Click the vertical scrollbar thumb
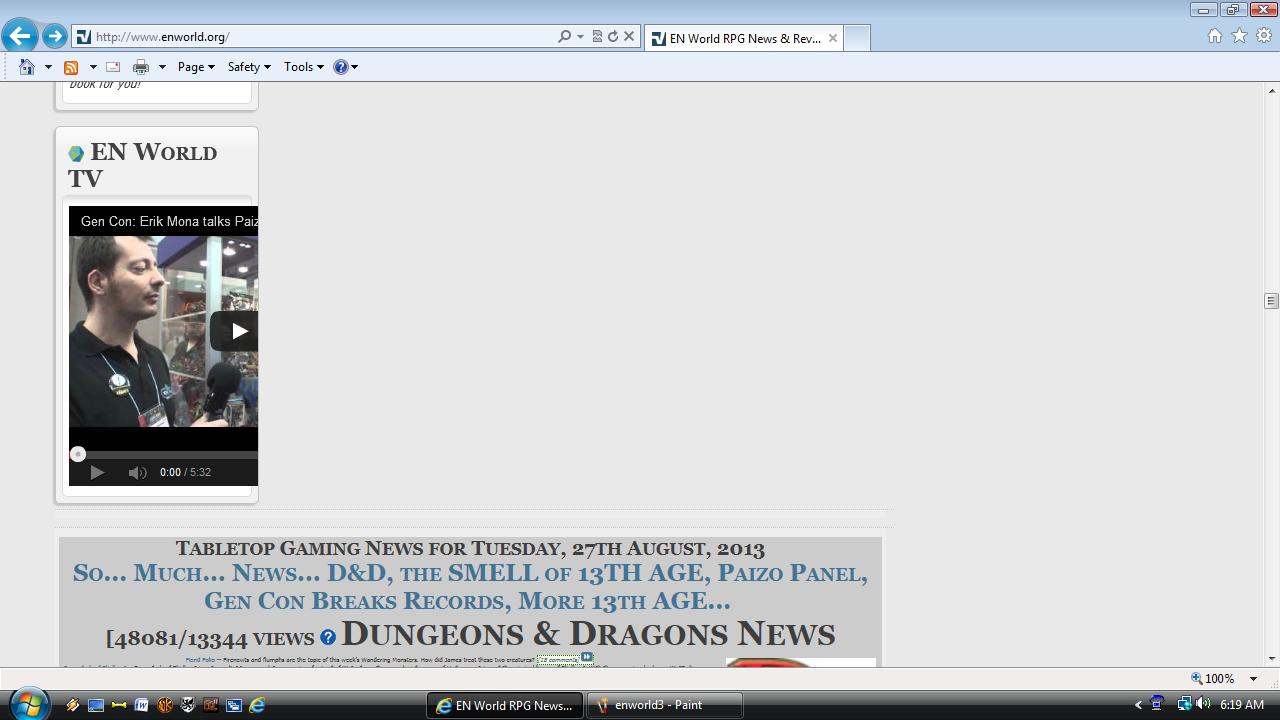1280x720 pixels. (1271, 301)
